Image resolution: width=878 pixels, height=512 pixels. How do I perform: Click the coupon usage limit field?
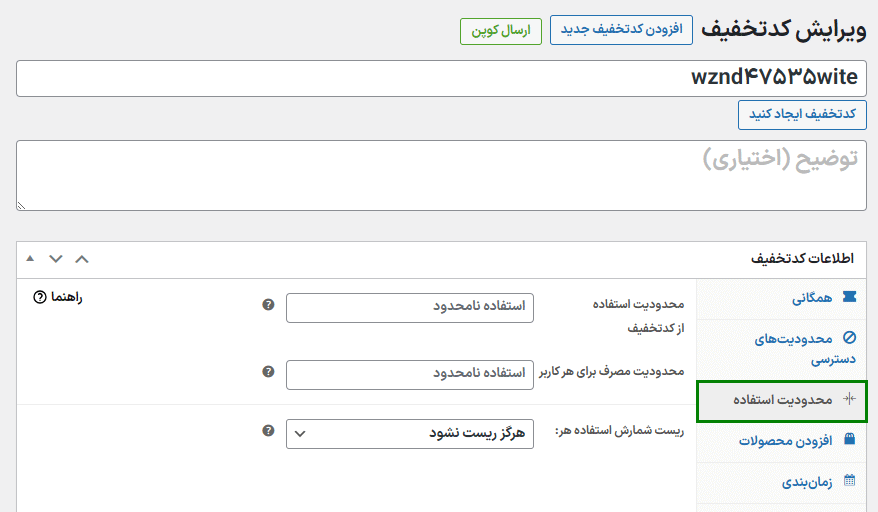click(410, 308)
